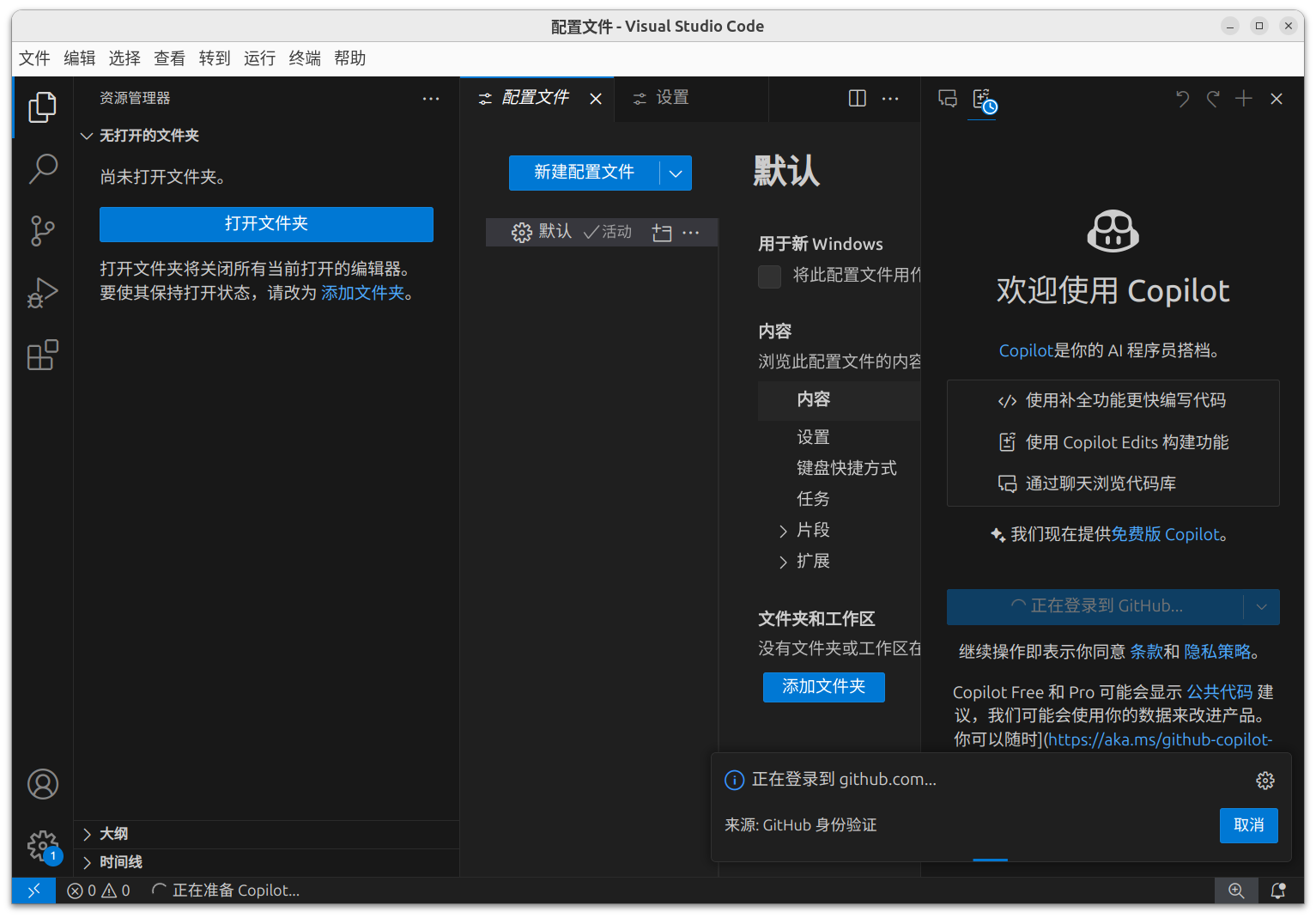Switch to the 设置 editor tab

point(672,98)
